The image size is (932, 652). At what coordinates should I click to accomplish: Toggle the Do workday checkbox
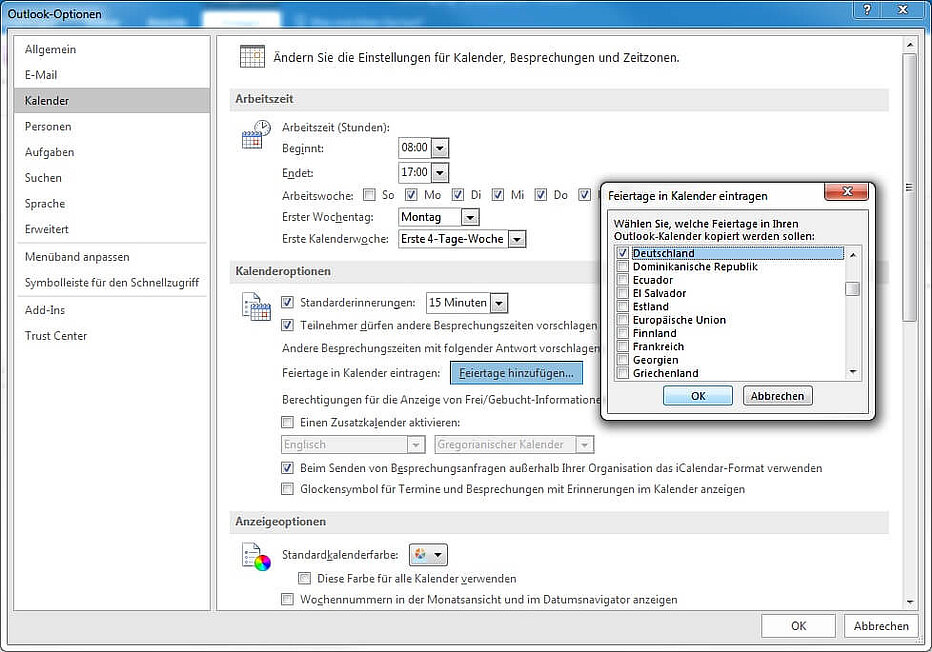pyautogui.click(x=541, y=194)
